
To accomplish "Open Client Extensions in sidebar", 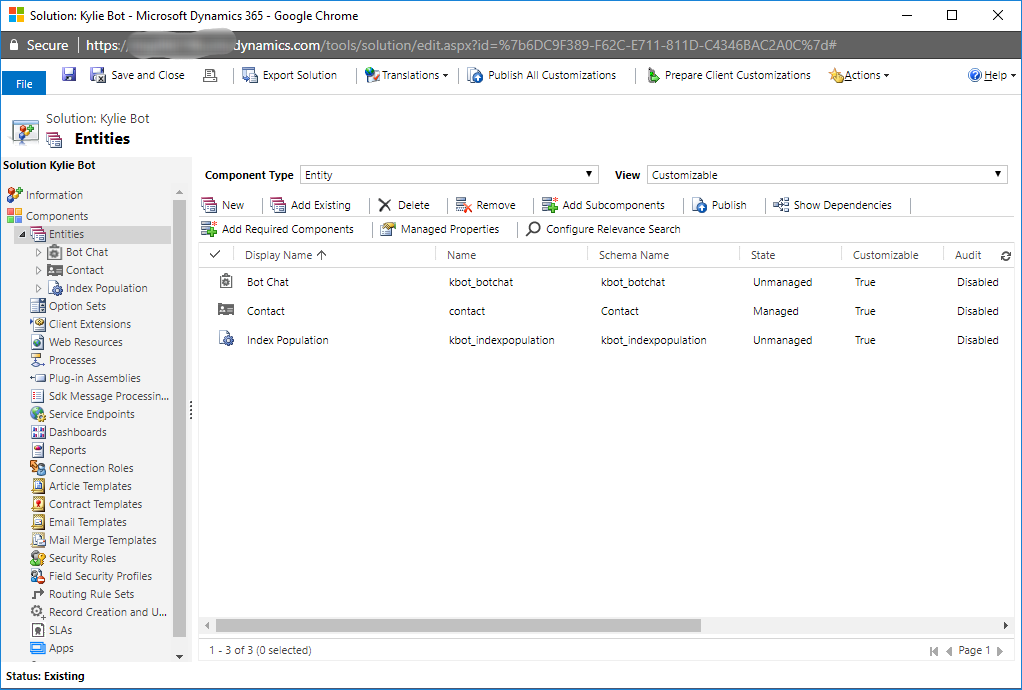I will [80, 324].
